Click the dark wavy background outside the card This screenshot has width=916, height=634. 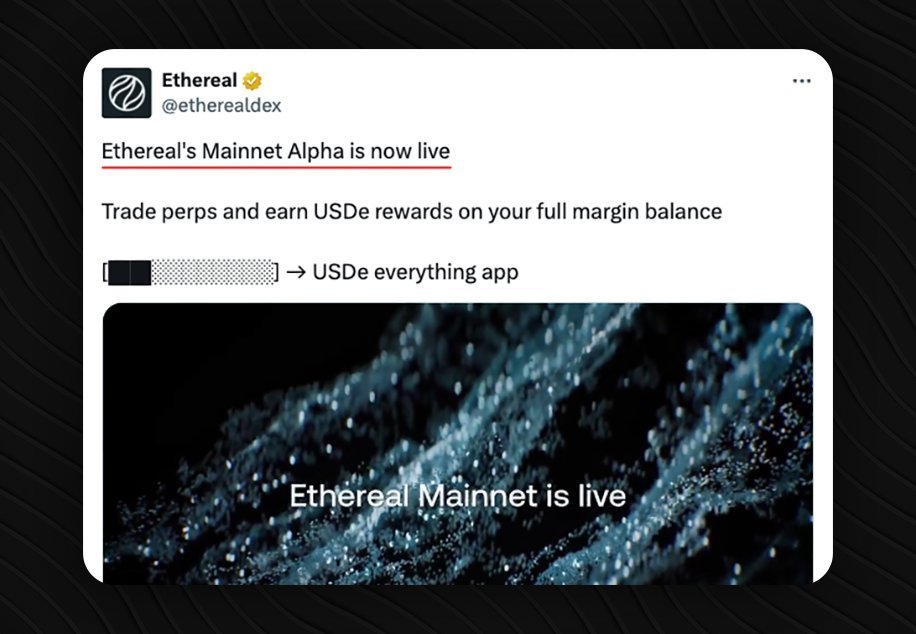(x=41, y=316)
